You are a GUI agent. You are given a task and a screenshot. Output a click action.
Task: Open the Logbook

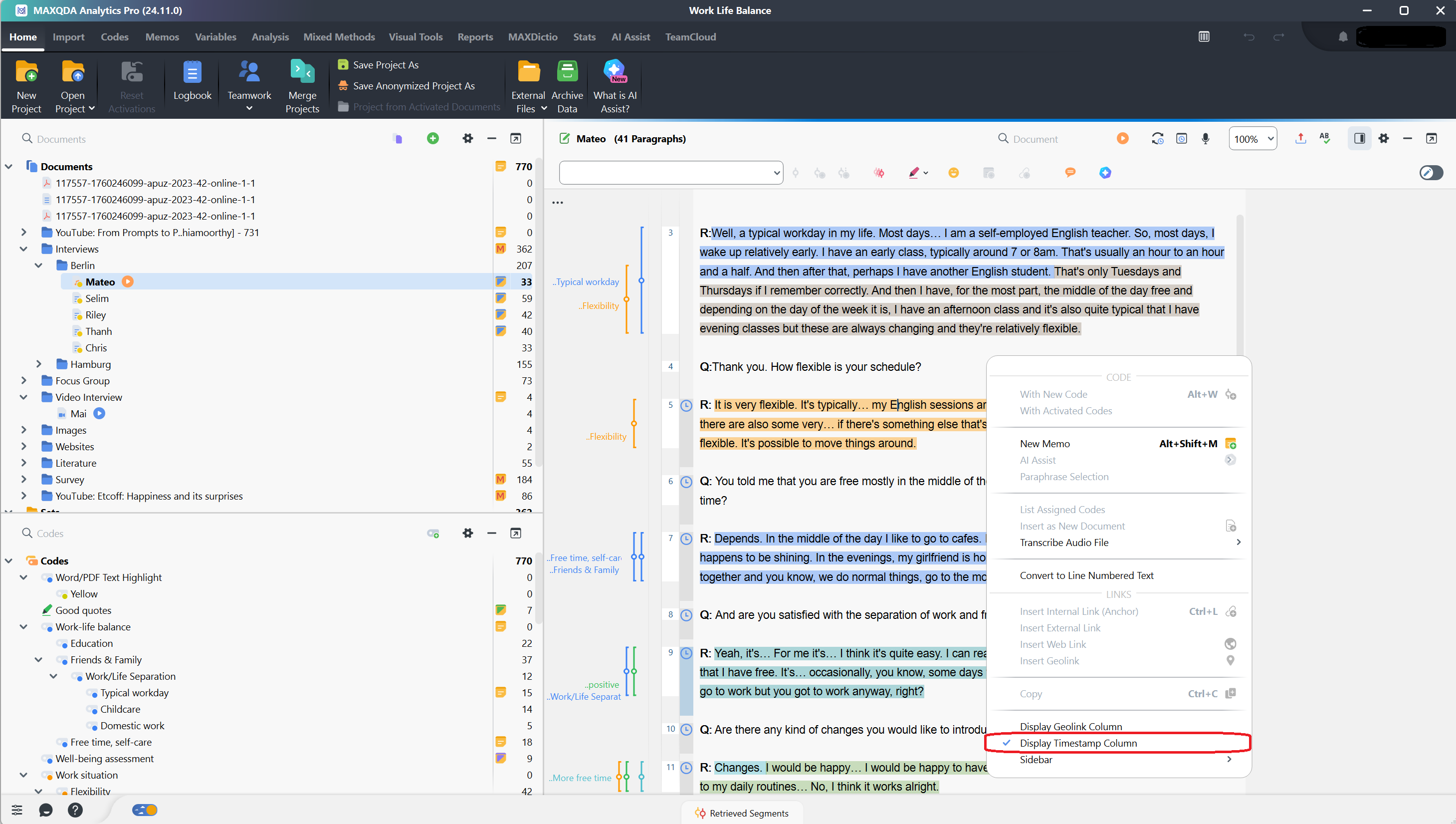192,80
